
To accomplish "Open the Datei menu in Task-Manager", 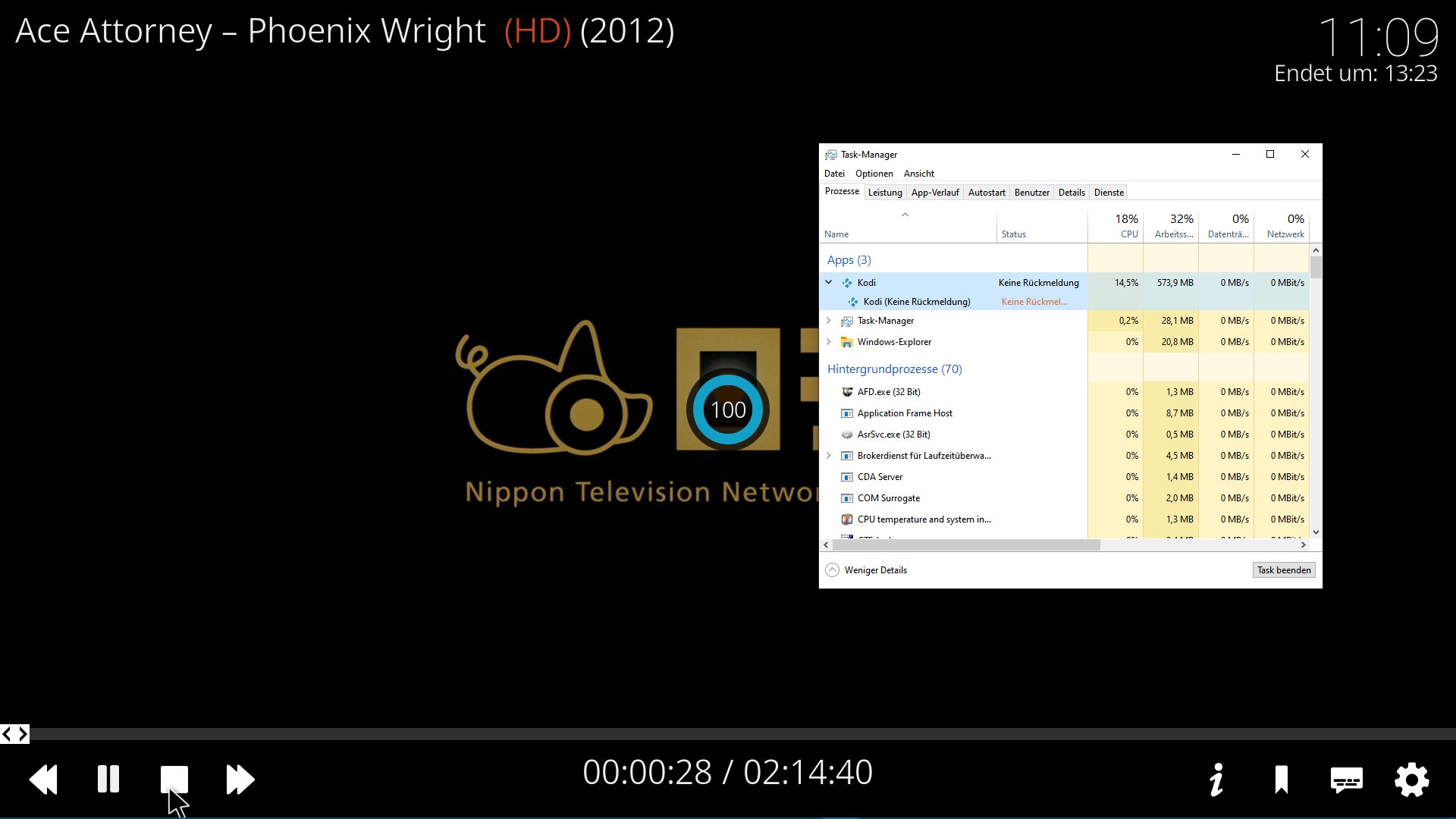I will [834, 174].
